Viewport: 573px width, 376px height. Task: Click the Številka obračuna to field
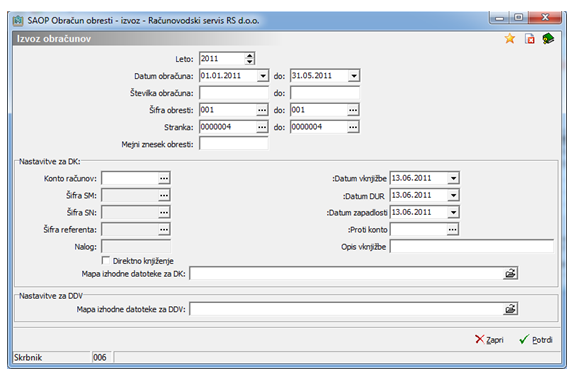325,93
